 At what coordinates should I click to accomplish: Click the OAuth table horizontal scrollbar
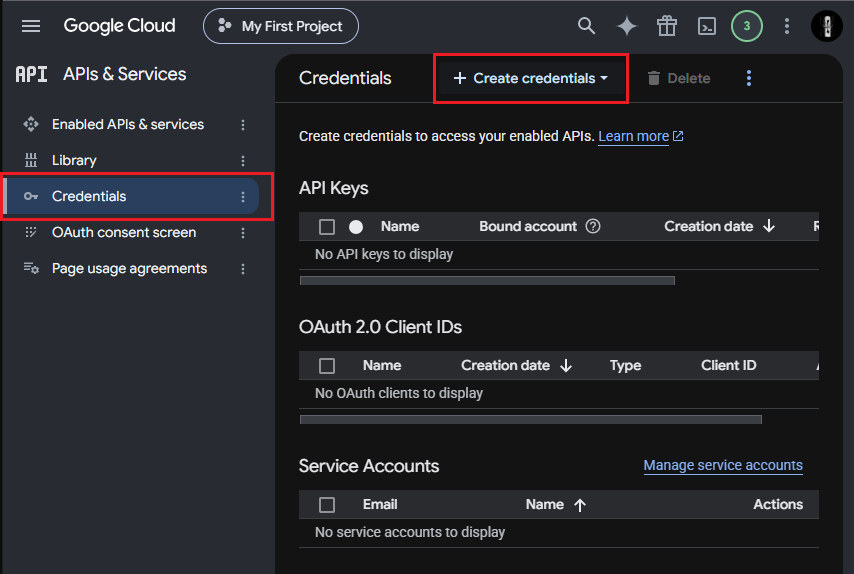click(531, 419)
